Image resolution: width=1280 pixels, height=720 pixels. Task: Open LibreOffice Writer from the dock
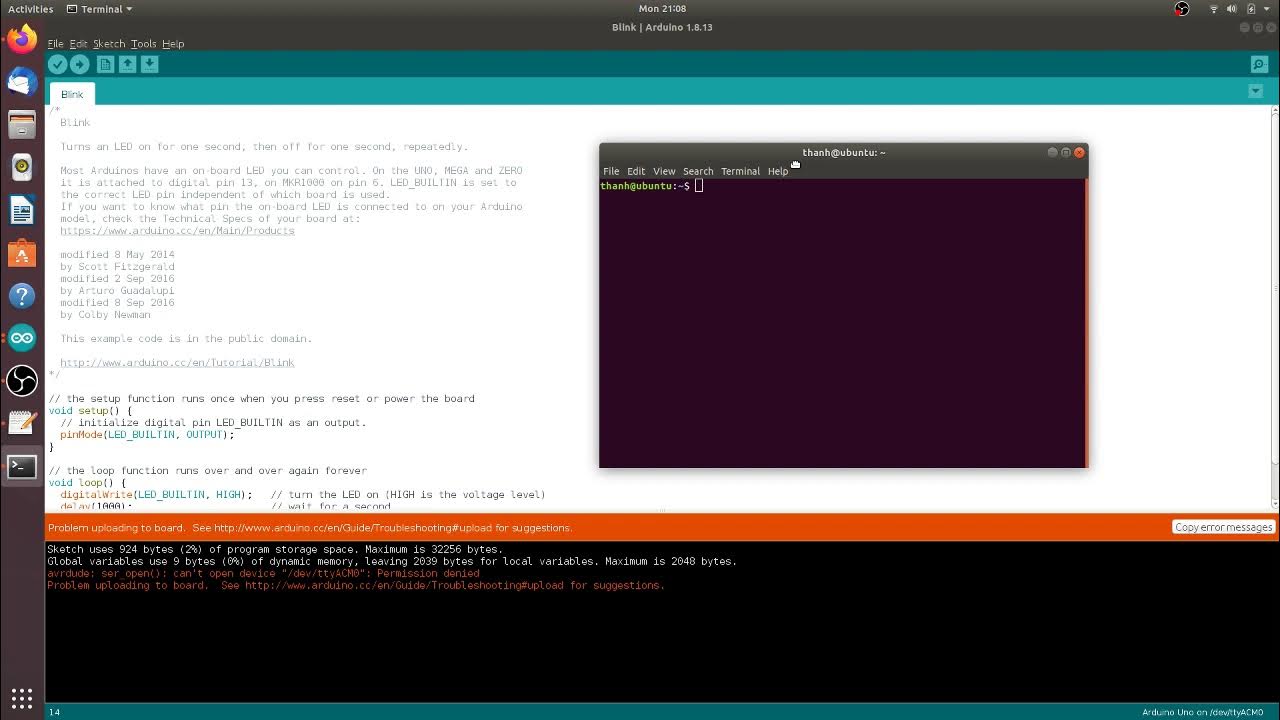coord(22,210)
